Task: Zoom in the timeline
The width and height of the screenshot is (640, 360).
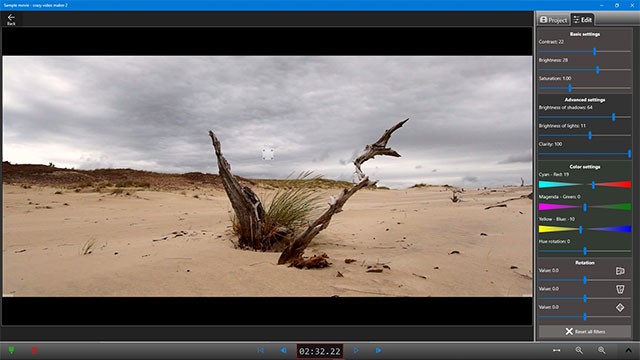Action: click(602, 350)
